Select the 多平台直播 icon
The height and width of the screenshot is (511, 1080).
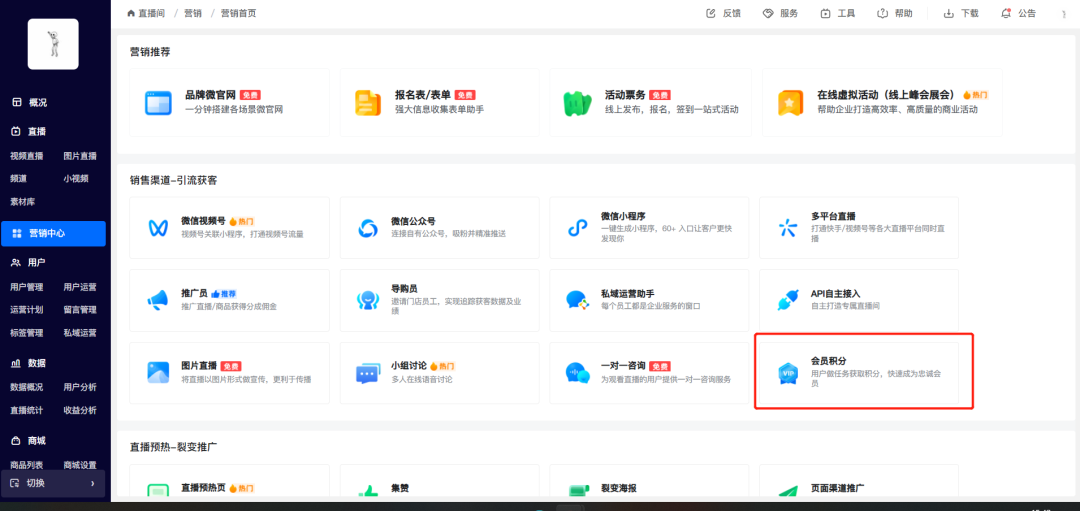coord(787,227)
